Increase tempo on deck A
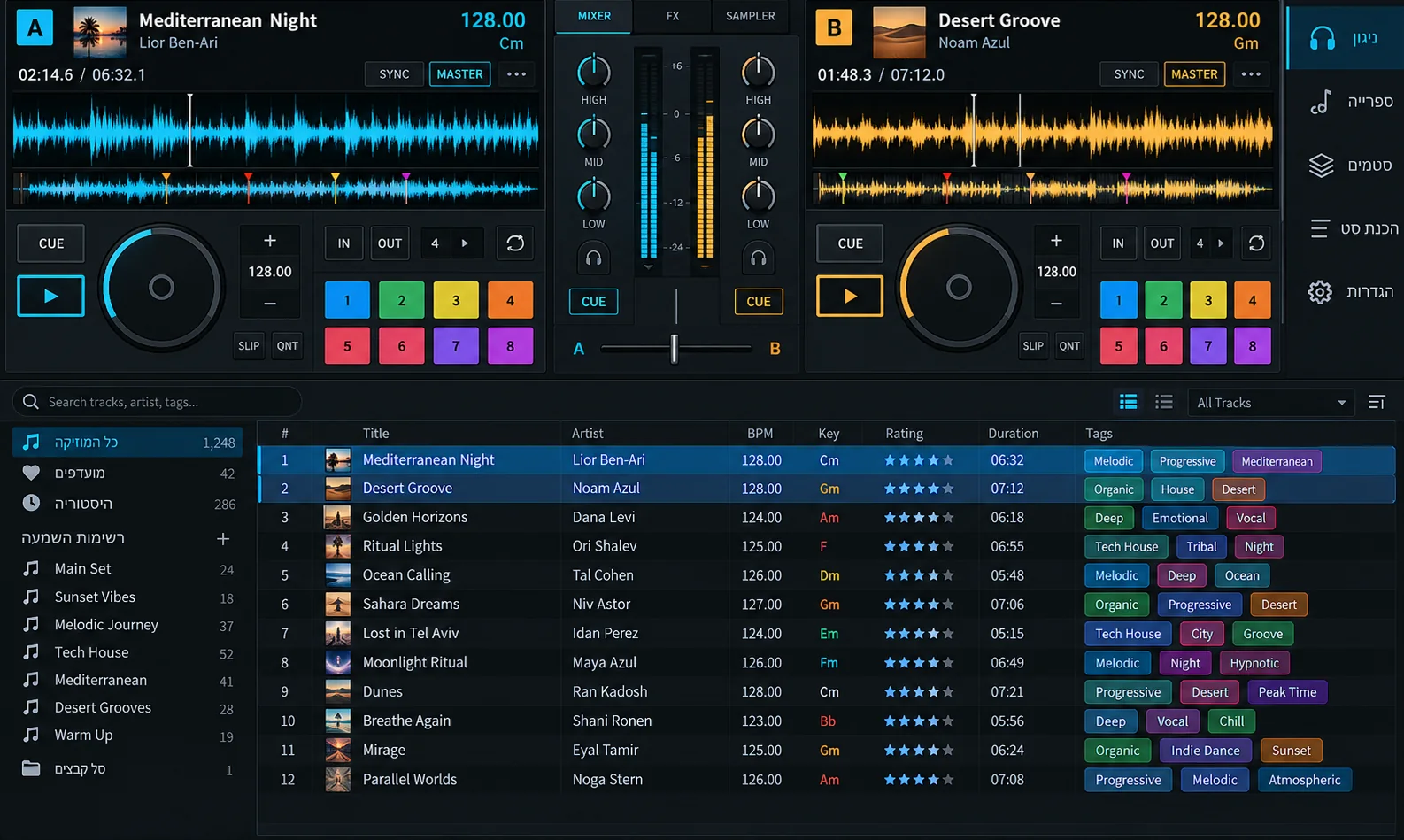Screen dimensions: 1404x840 (270, 241)
